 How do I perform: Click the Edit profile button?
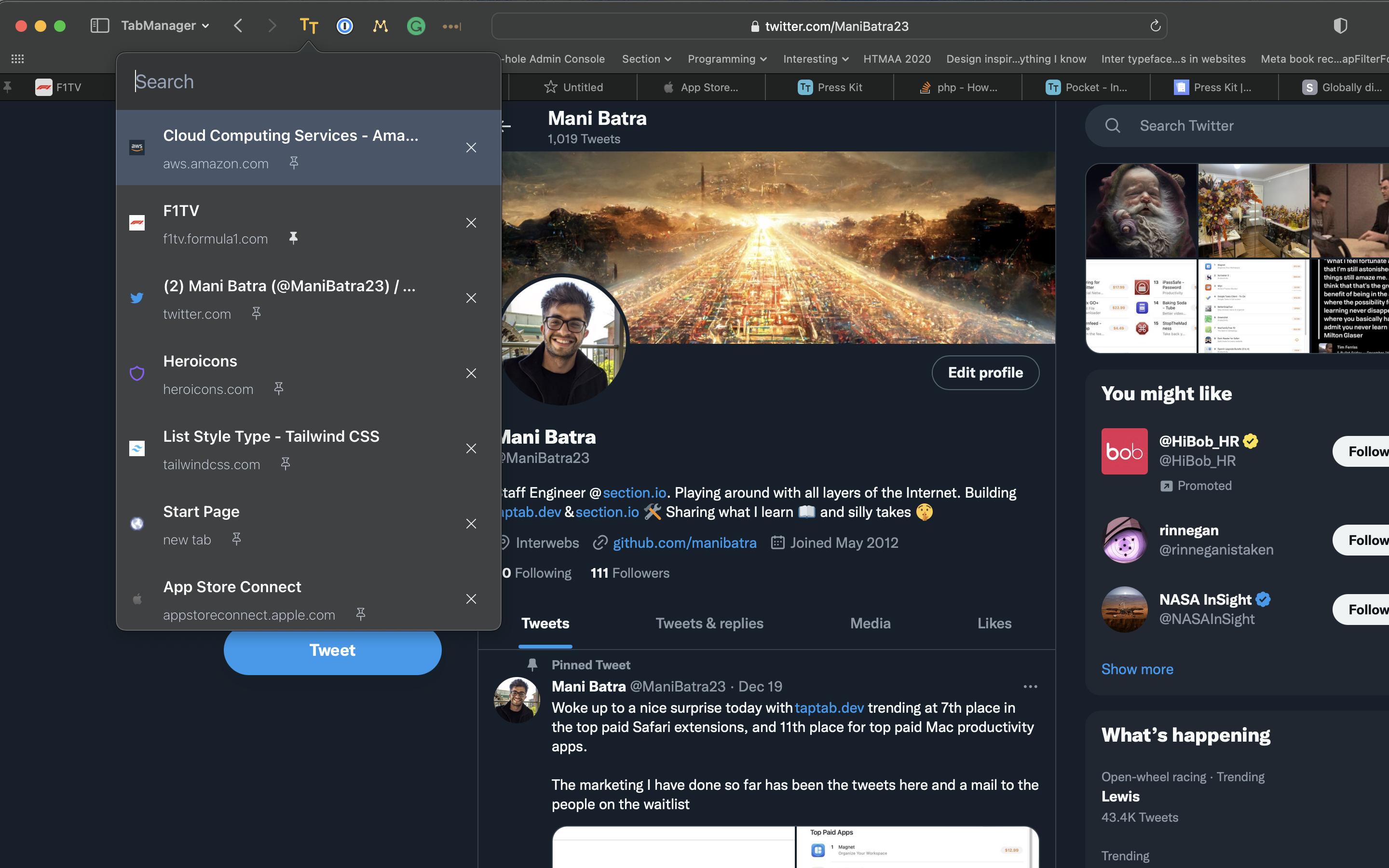tap(985, 373)
